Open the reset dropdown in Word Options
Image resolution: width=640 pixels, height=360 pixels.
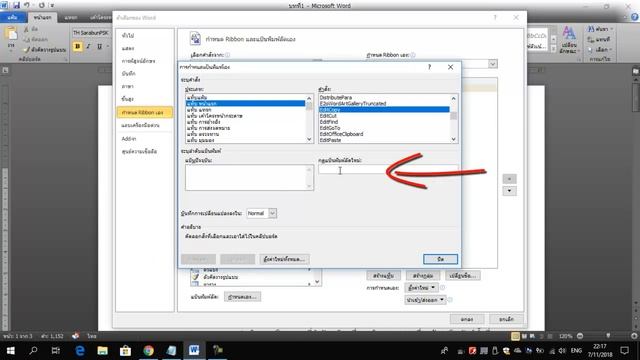tap(422, 288)
